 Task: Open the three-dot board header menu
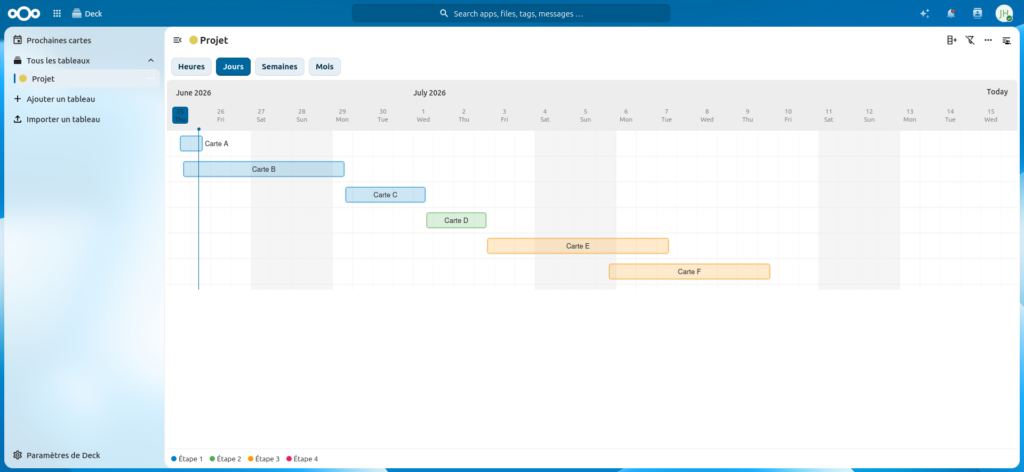tap(988, 40)
